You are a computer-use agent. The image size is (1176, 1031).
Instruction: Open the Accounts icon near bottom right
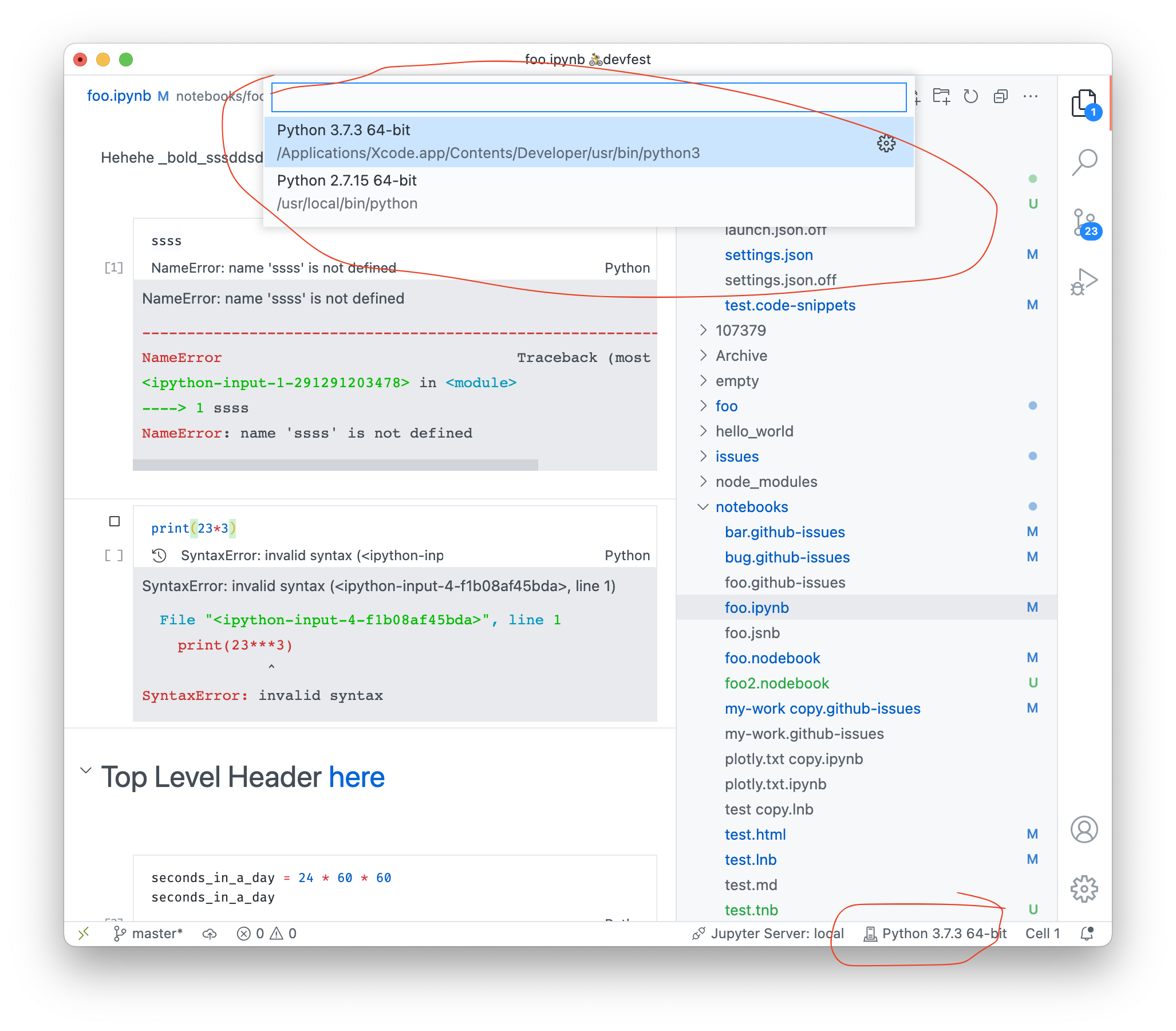coord(1084,829)
